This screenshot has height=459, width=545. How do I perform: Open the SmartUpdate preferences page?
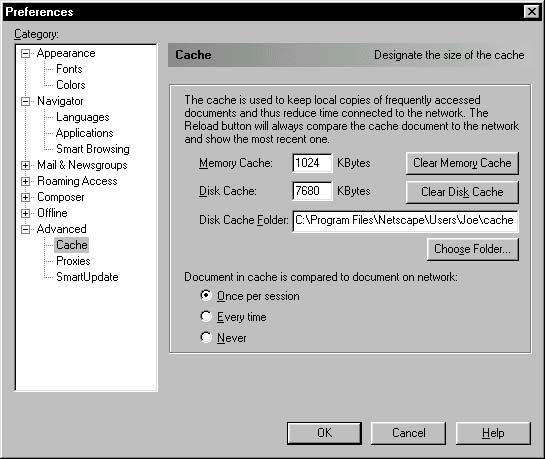(x=87, y=277)
